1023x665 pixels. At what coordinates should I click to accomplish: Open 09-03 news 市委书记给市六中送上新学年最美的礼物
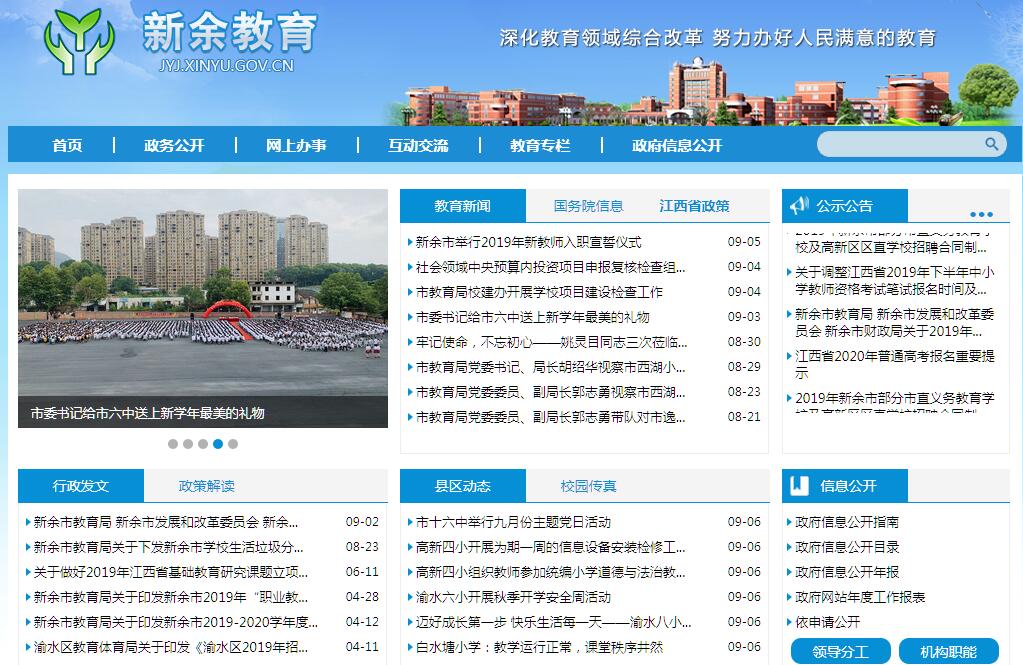coord(532,317)
